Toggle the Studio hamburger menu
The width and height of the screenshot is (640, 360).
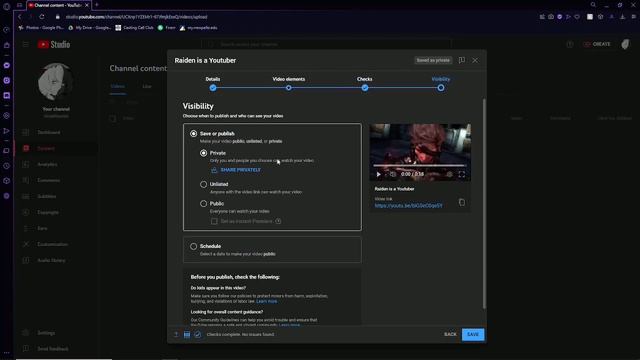pos(26,44)
